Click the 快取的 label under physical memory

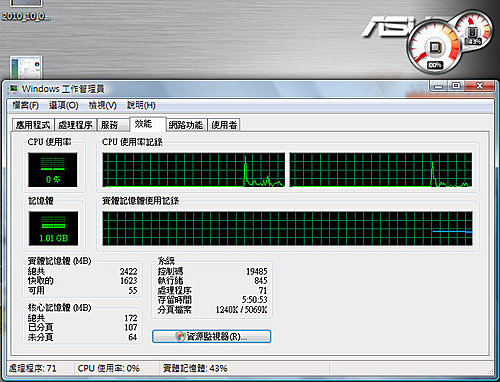(41, 281)
